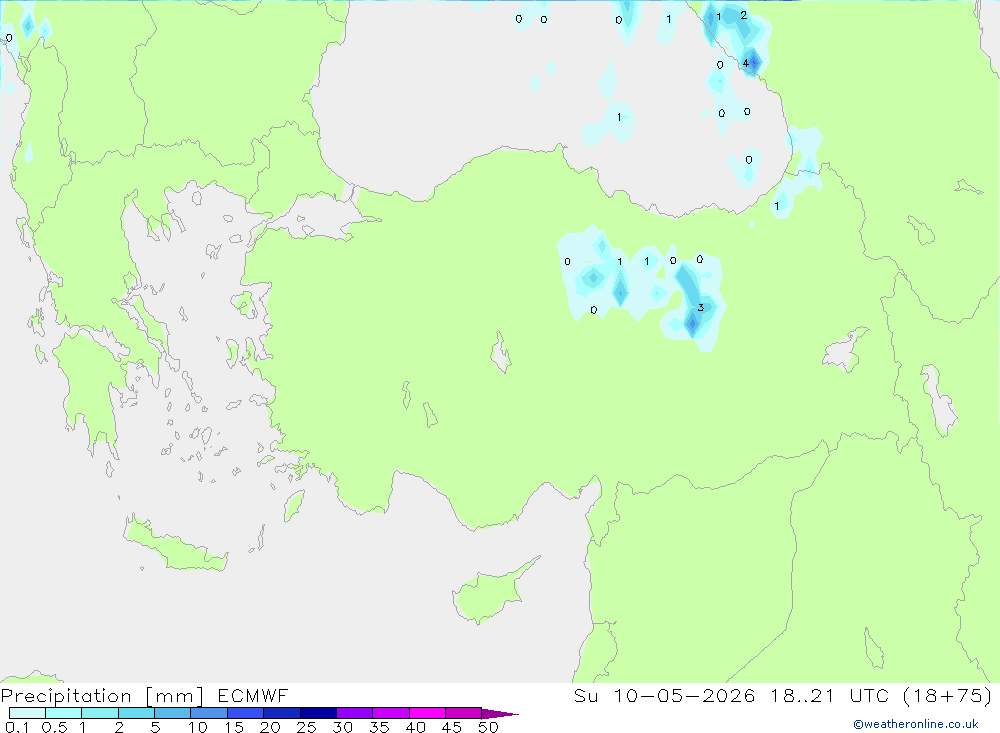Click the 'Su' weekday abbreviation
The image size is (1000, 733).
click(x=585, y=695)
